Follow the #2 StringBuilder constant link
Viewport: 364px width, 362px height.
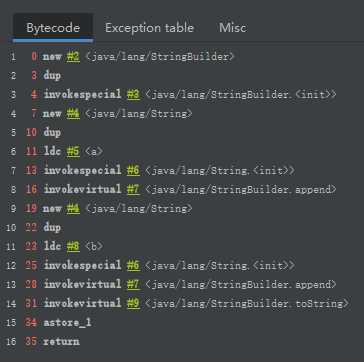tap(73, 57)
